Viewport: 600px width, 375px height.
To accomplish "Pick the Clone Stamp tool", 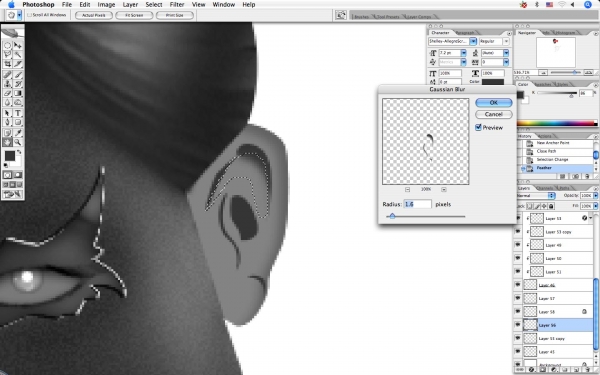I will (x=7, y=84).
